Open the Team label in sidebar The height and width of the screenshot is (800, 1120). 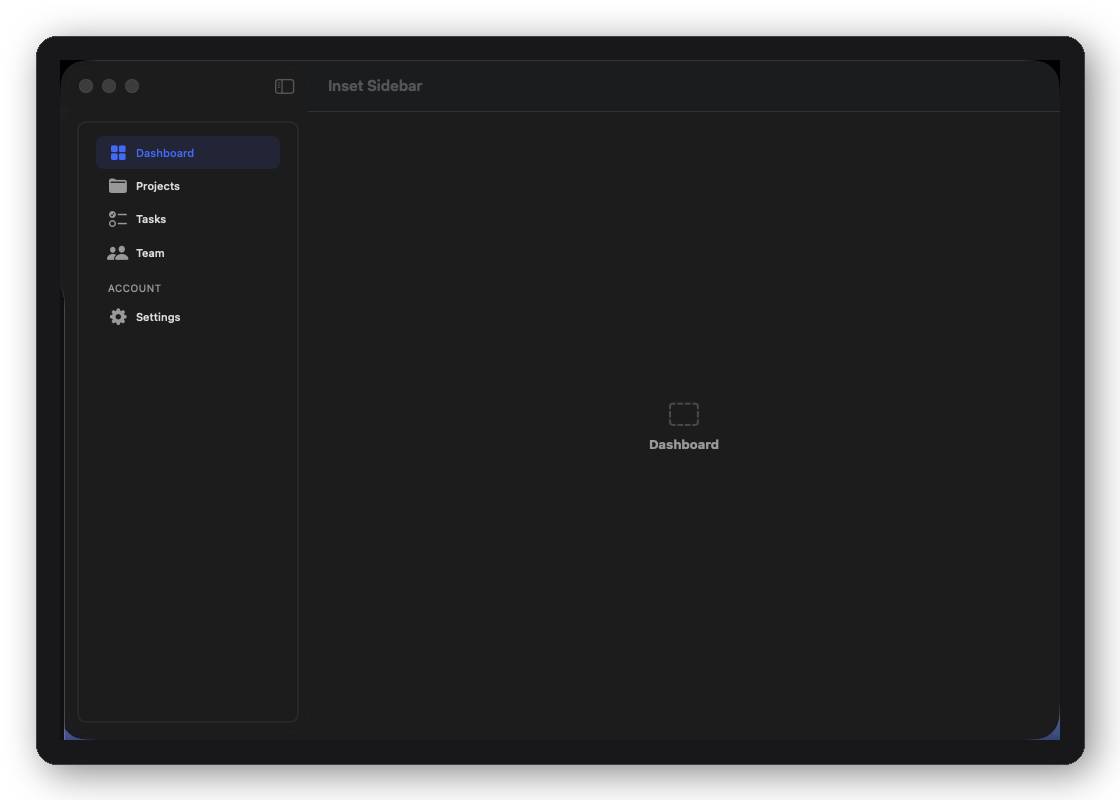point(150,253)
